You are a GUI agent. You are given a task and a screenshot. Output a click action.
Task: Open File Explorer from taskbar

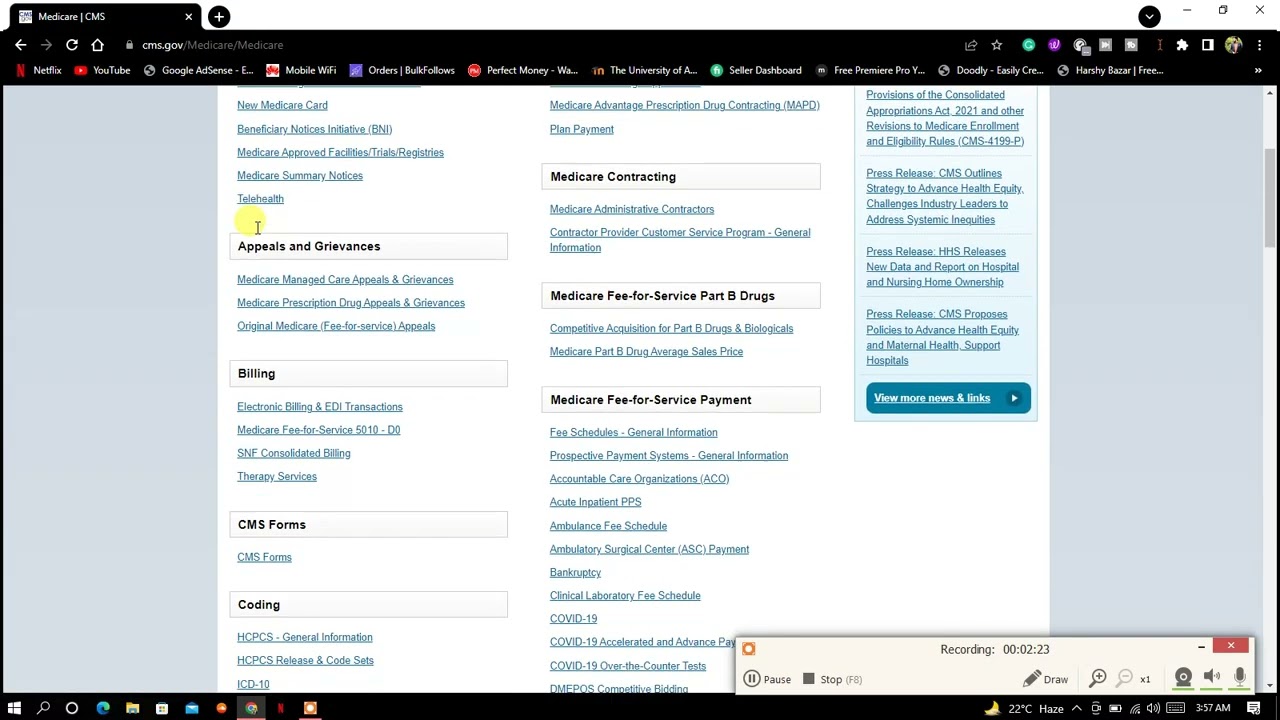(x=132, y=709)
